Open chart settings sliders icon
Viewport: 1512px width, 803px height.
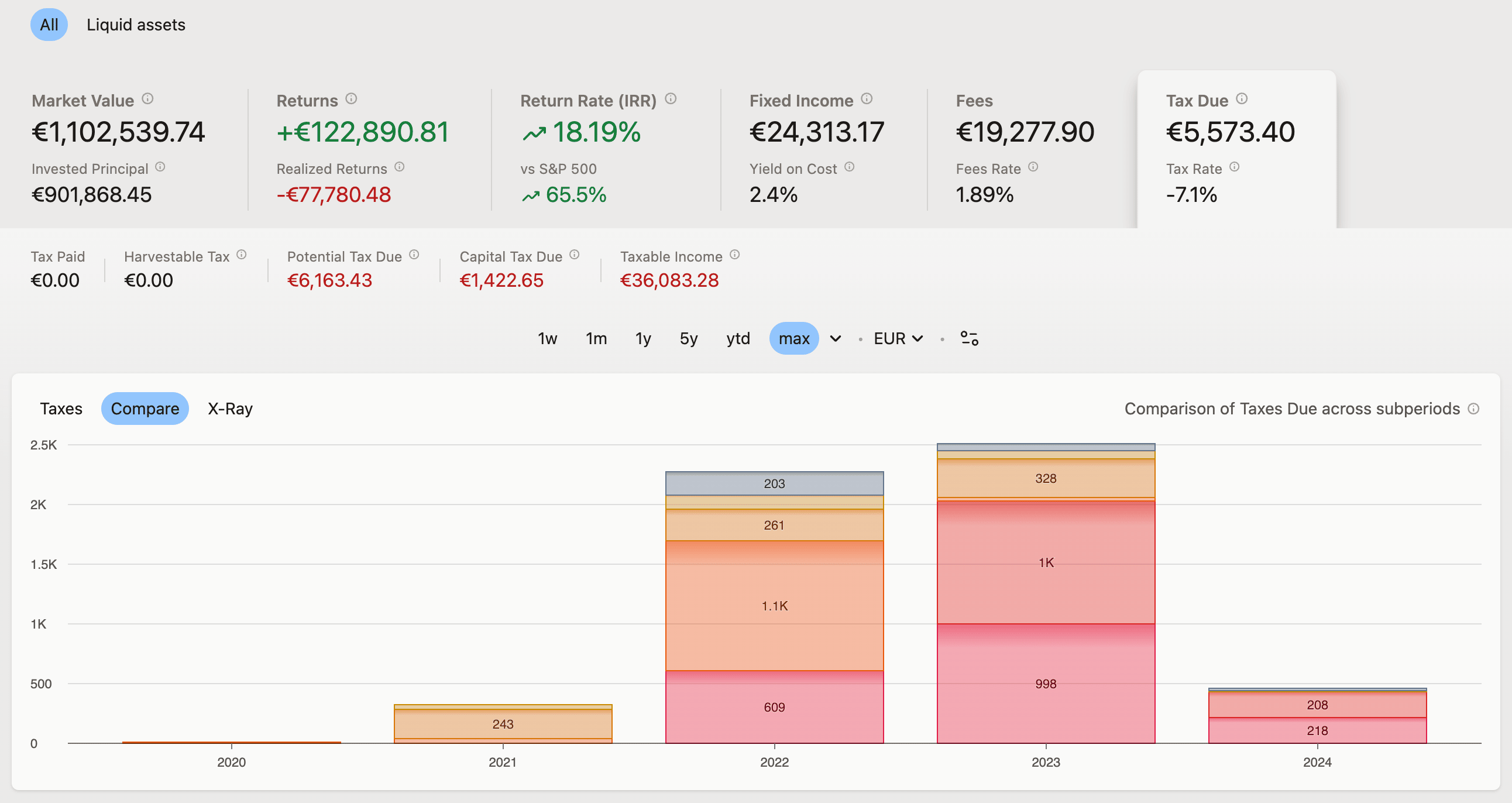click(x=969, y=339)
